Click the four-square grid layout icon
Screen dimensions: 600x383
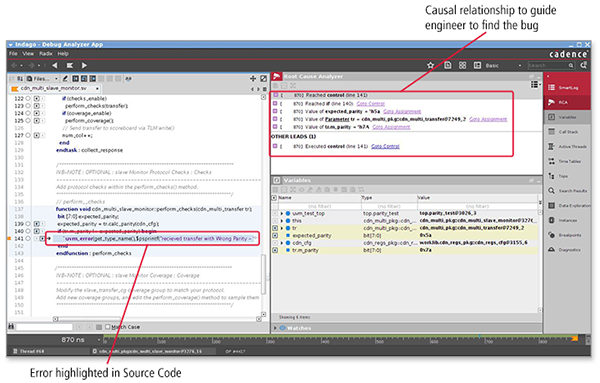click(x=462, y=65)
